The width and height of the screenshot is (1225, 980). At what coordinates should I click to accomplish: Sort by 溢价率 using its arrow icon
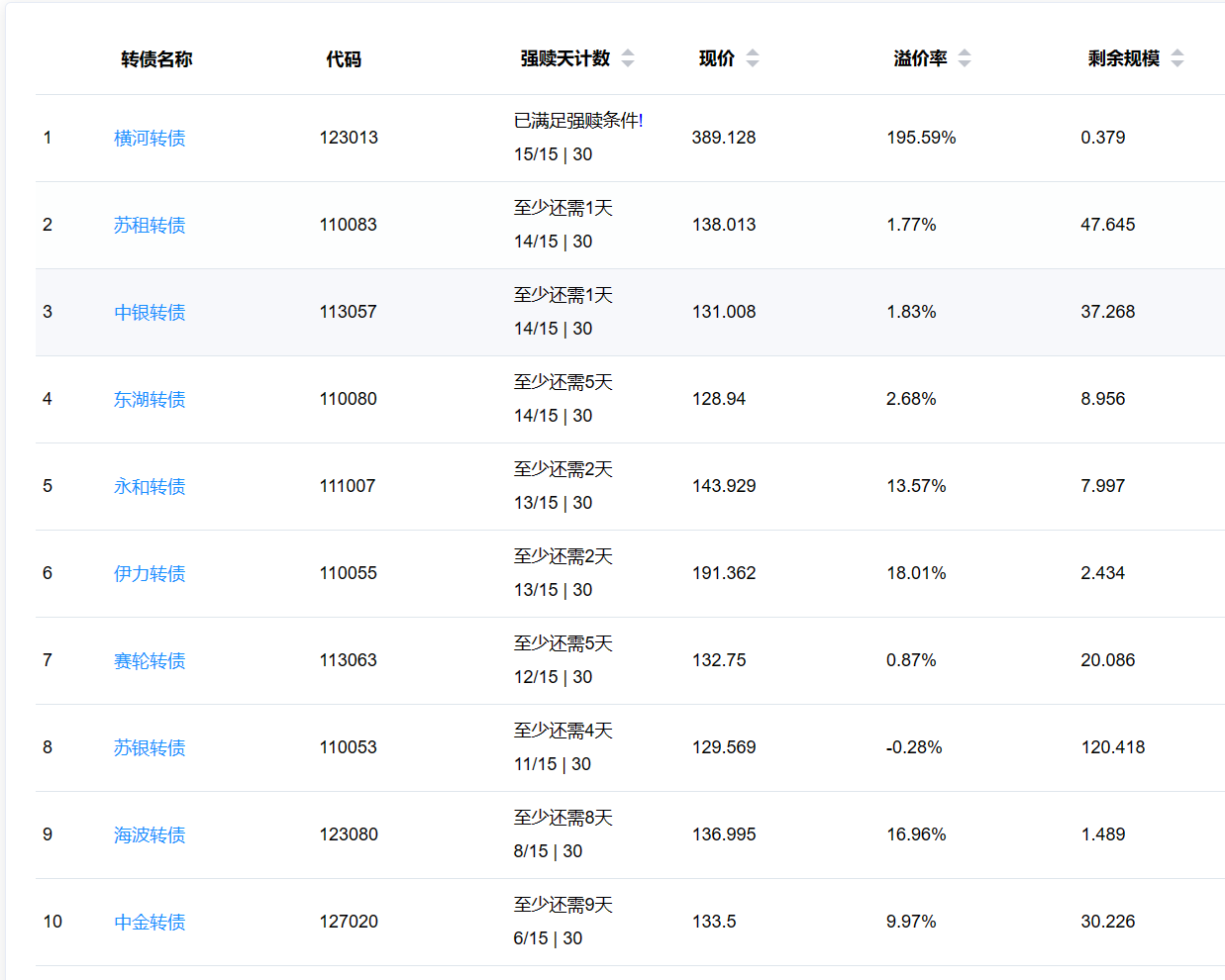point(965,58)
